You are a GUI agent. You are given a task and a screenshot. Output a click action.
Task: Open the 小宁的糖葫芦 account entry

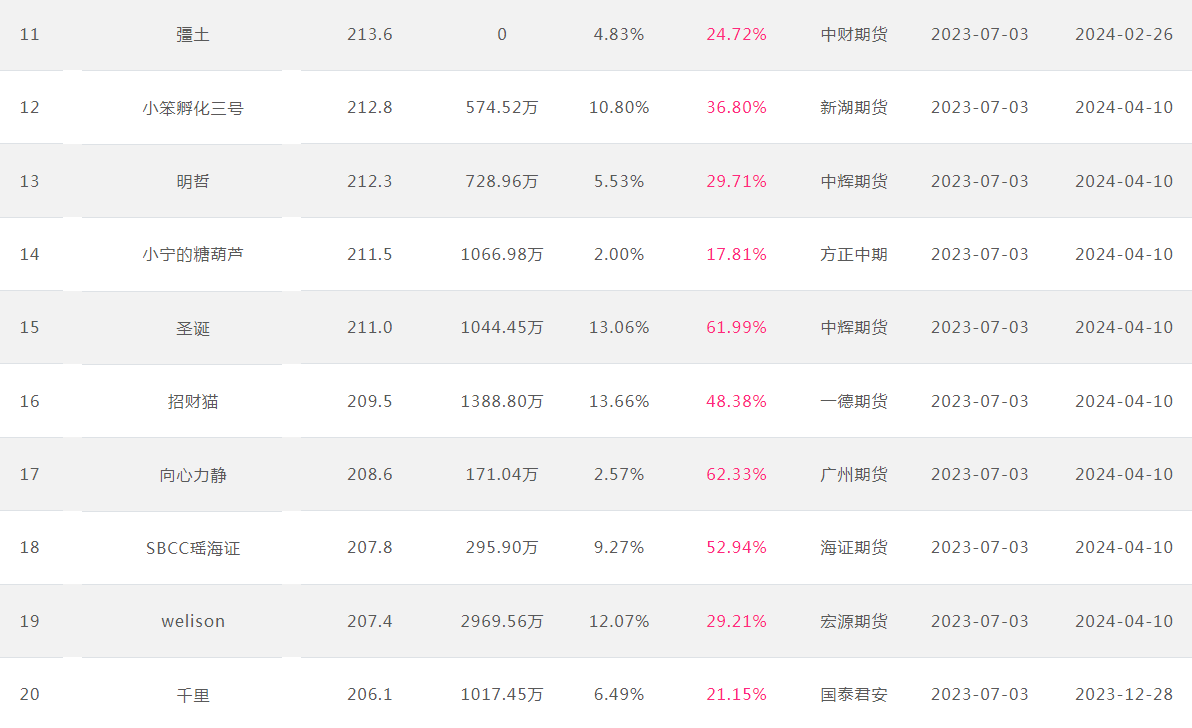[193, 255]
